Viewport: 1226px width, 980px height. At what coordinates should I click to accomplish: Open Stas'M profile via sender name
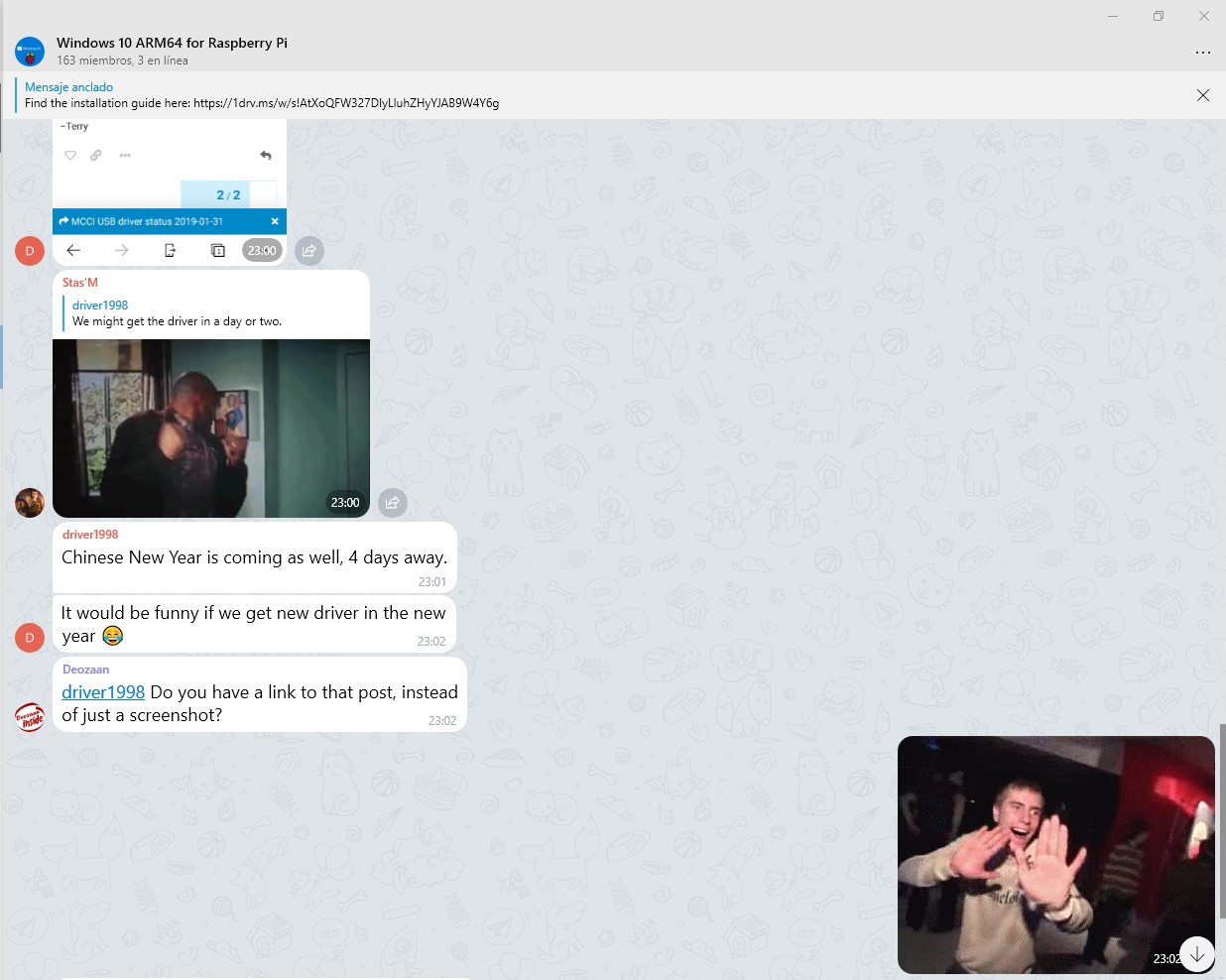80,283
